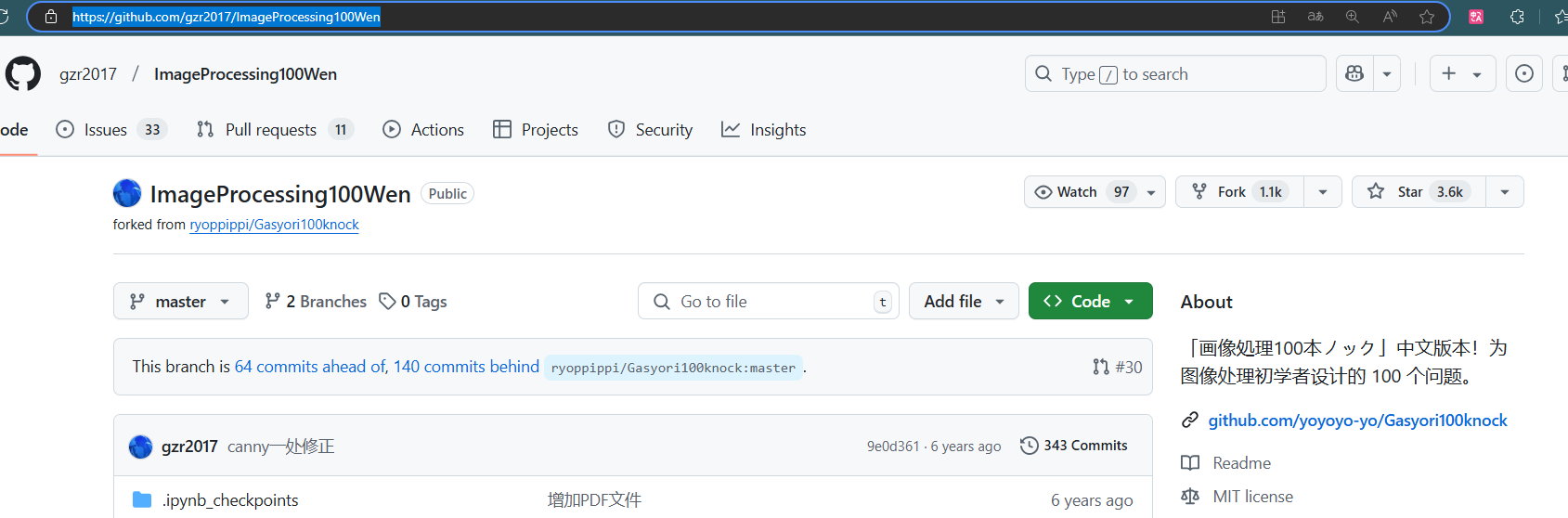Click the gzr2017 avatar in commit row
Image resolution: width=1568 pixels, height=518 pixels.
coord(140,447)
